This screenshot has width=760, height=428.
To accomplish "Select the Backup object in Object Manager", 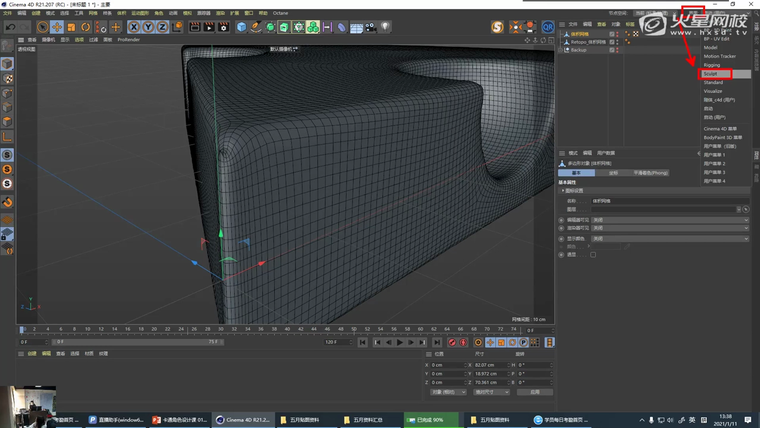I will (578, 50).
